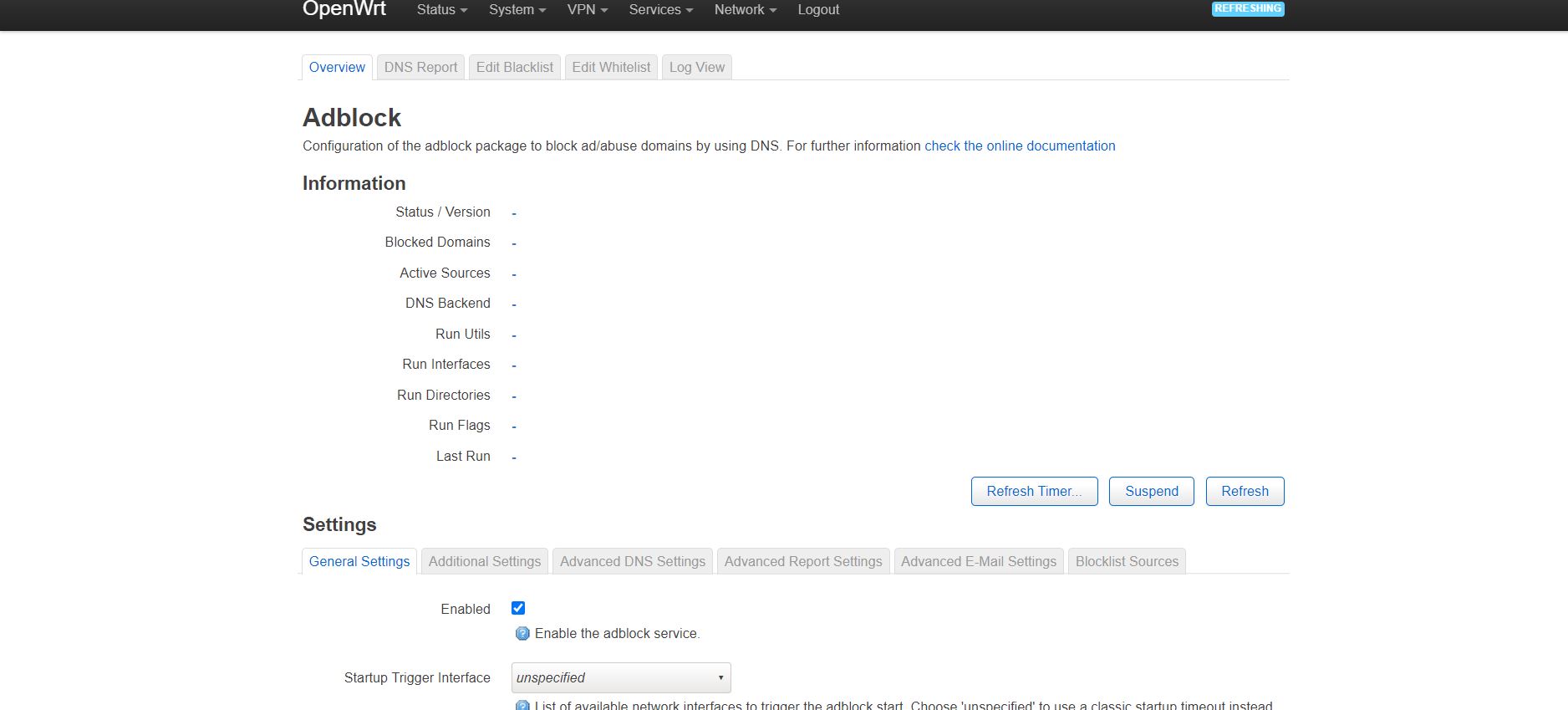Switch to the DNS Report tab
This screenshot has height=710, width=1568.
420,67
